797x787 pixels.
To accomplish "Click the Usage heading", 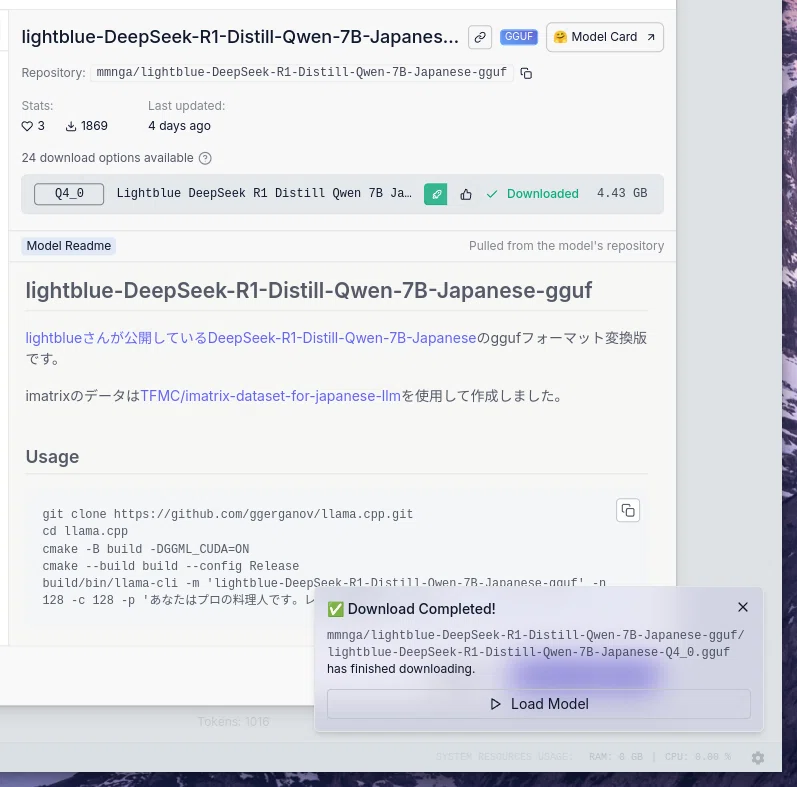I will 52,457.
